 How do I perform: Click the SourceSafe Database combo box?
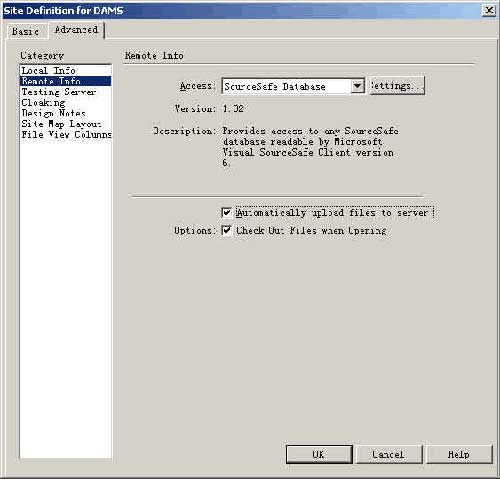tap(293, 86)
